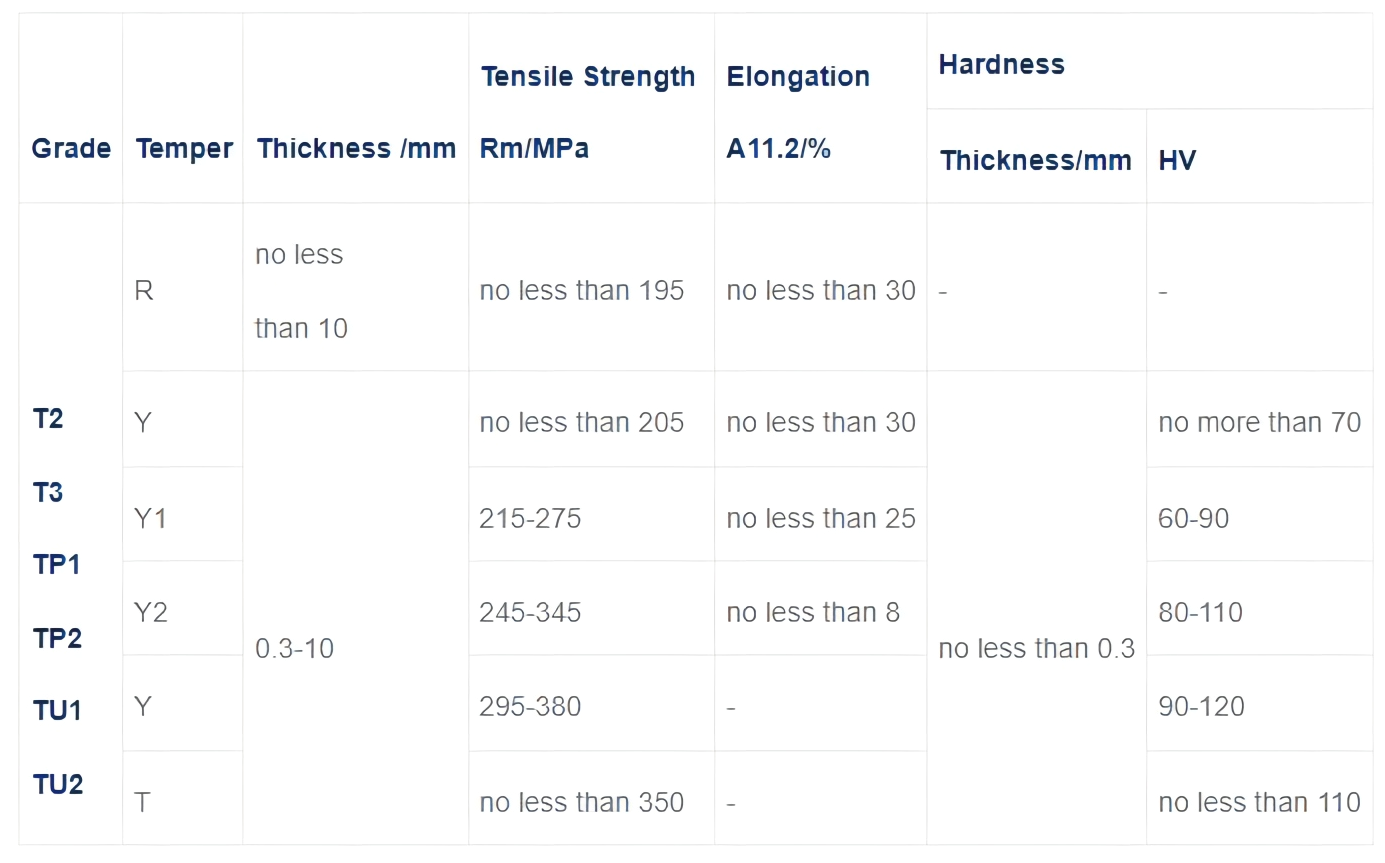Click the Elongation column header
The height and width of the screenshot is (863, 1385).
coord(798,77)
